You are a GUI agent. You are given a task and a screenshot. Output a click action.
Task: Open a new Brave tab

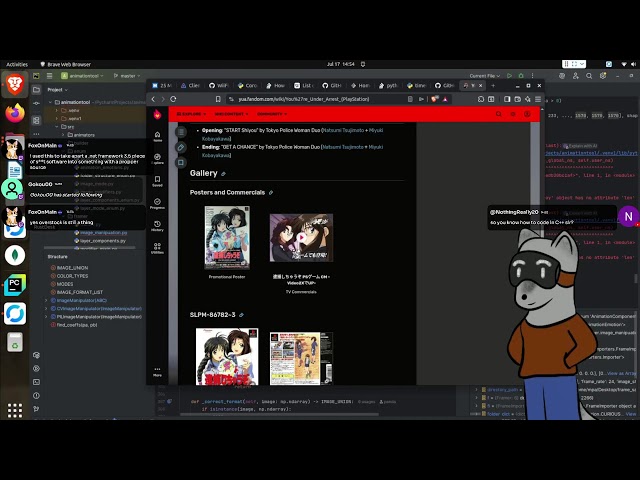tap(493, 85)
